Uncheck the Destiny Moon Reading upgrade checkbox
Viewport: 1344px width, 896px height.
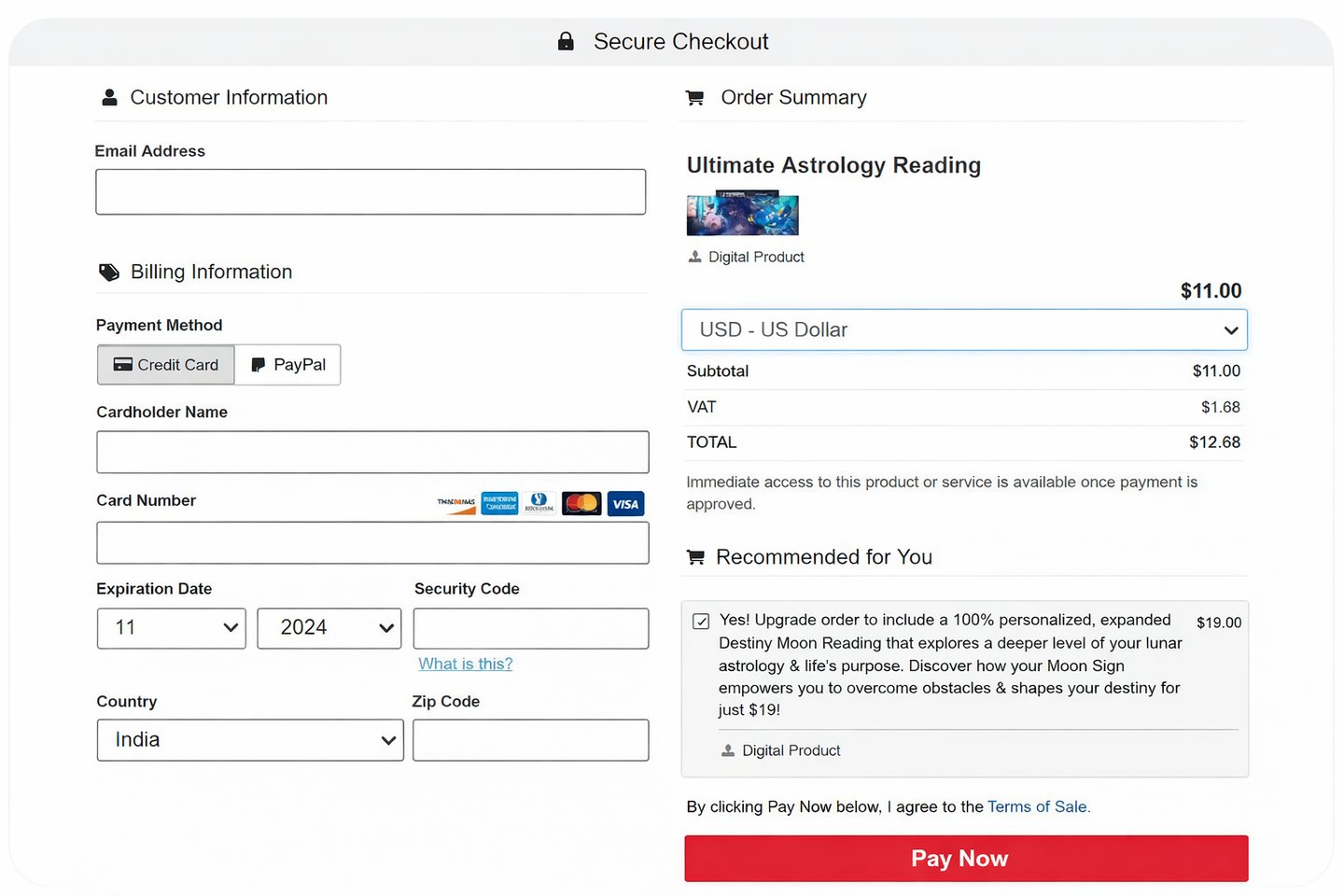tap(701, 622)
